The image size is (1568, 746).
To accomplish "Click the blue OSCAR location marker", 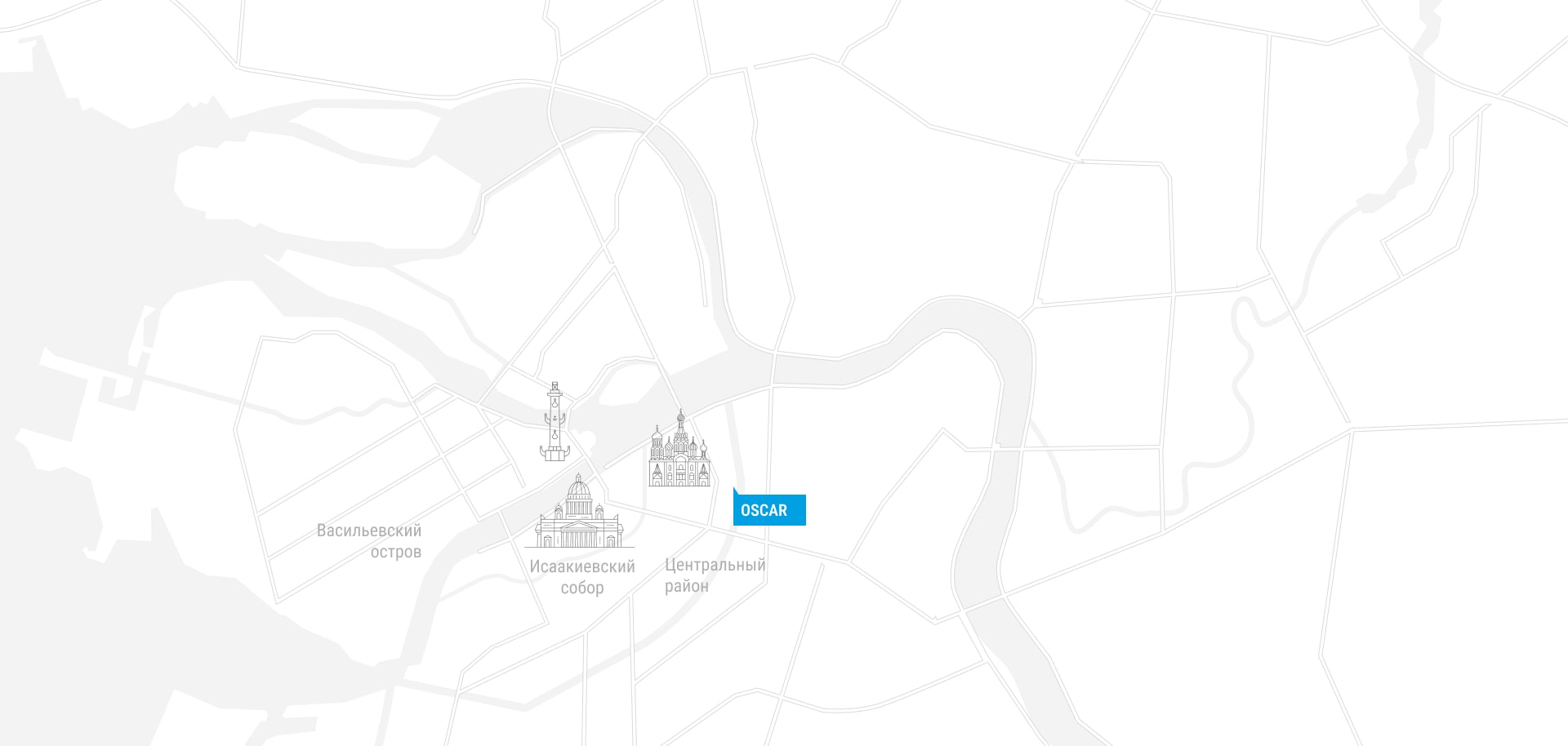I will pos(769,510).
